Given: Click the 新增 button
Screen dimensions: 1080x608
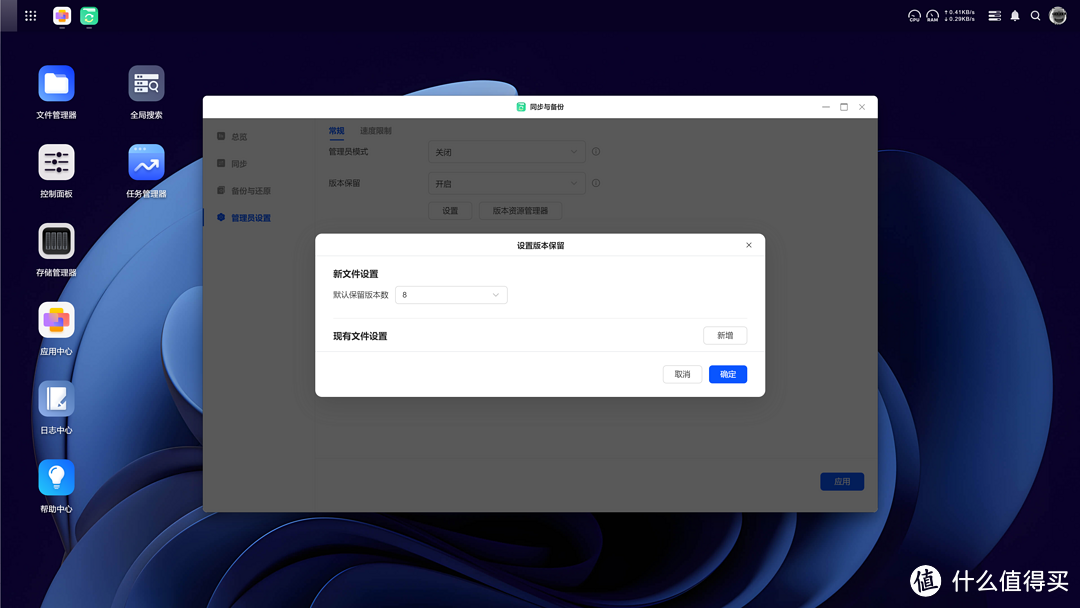Looking at the screenshot, I should (x=724, y=335).
